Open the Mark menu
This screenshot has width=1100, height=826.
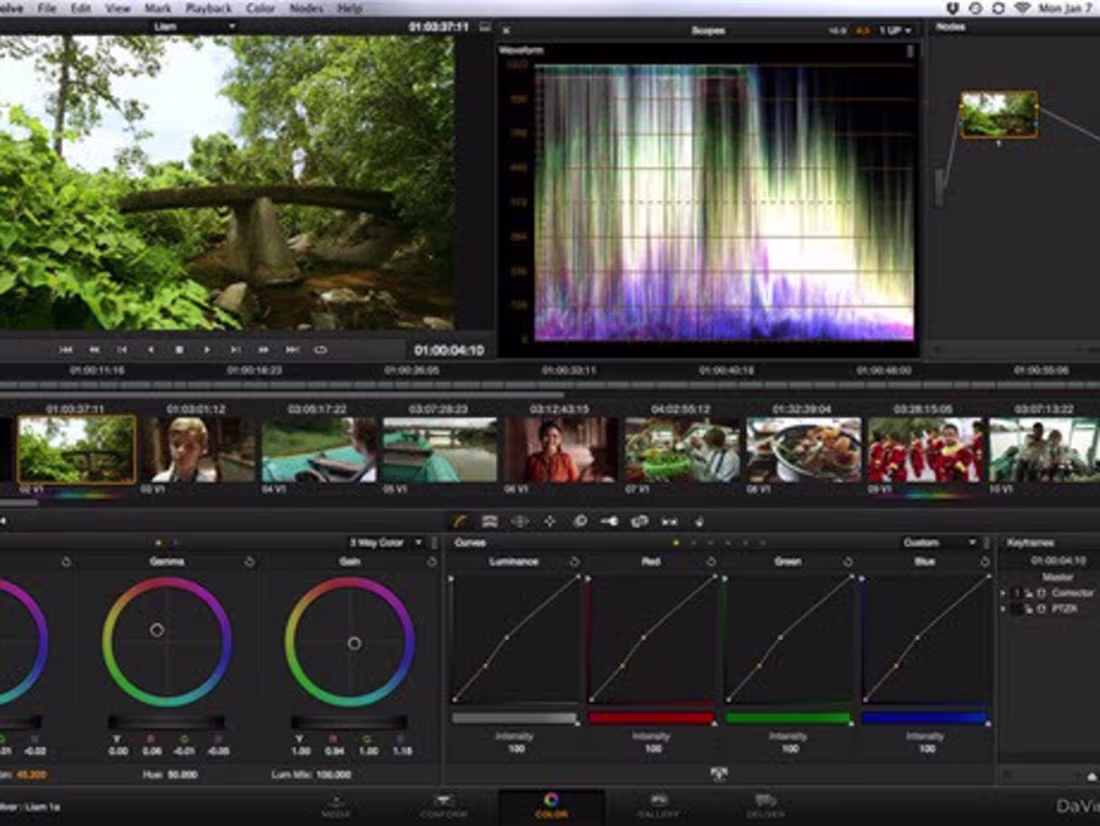pyautogui.click(x=158, y=8)
